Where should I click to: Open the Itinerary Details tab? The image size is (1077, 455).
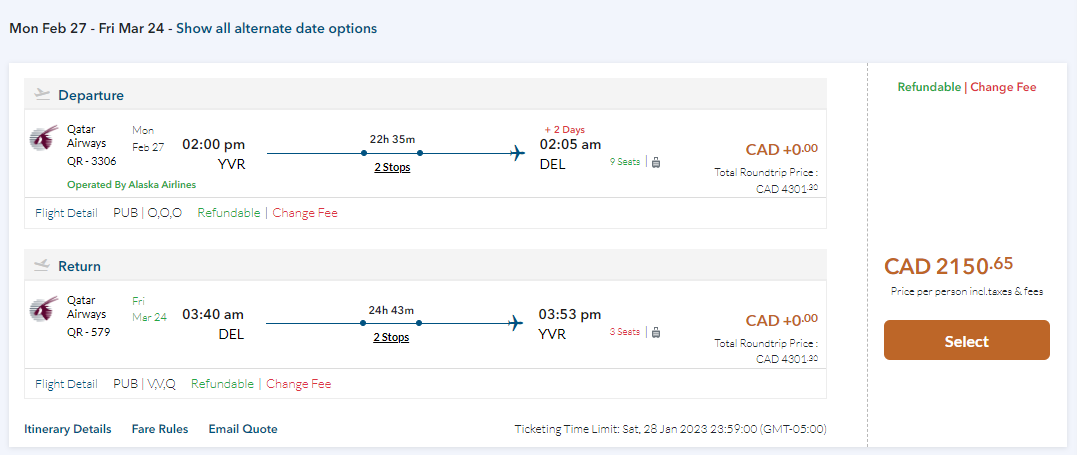pos(68,429)
